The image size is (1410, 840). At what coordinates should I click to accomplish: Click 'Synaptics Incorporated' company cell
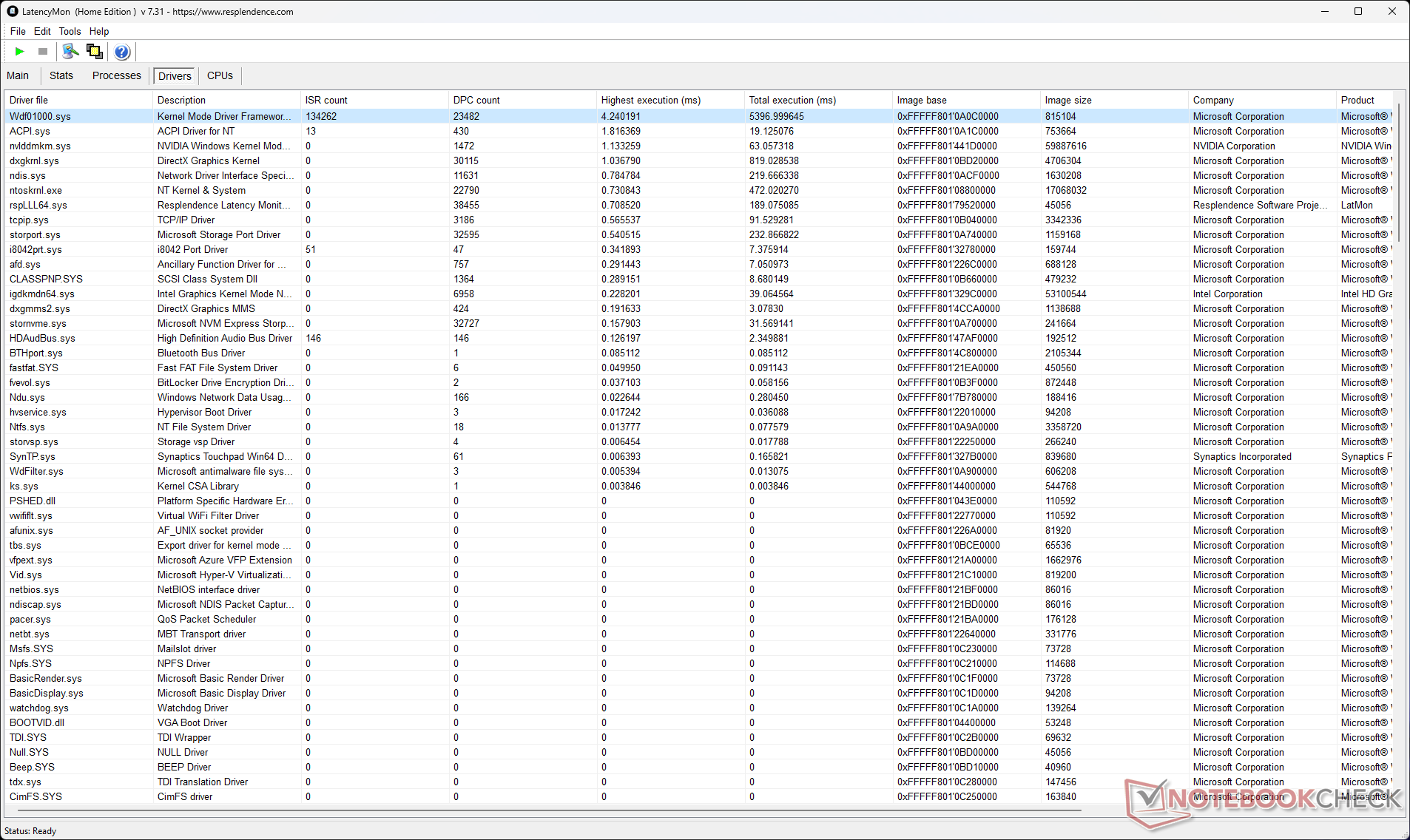coord(1242,456)
